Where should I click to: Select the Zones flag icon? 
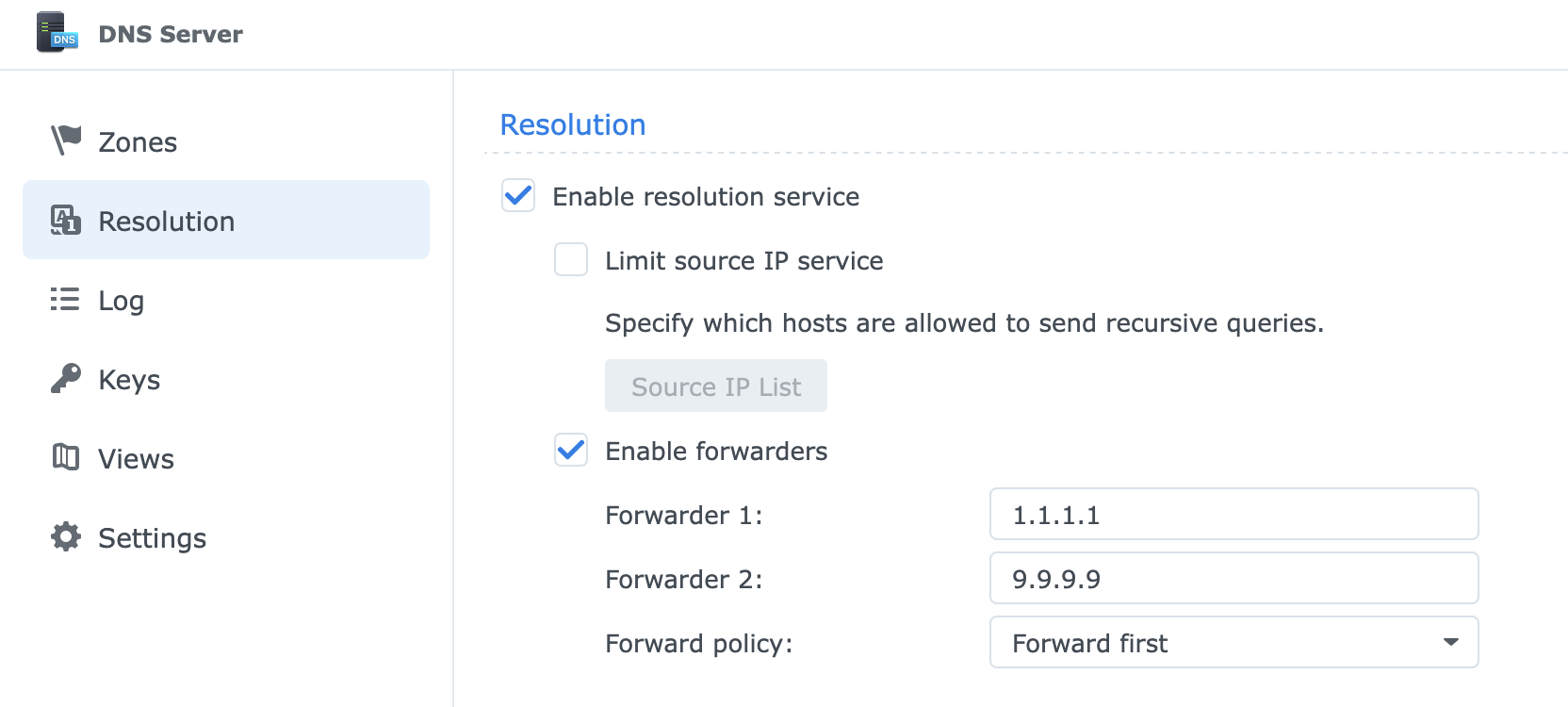(64, 139)
